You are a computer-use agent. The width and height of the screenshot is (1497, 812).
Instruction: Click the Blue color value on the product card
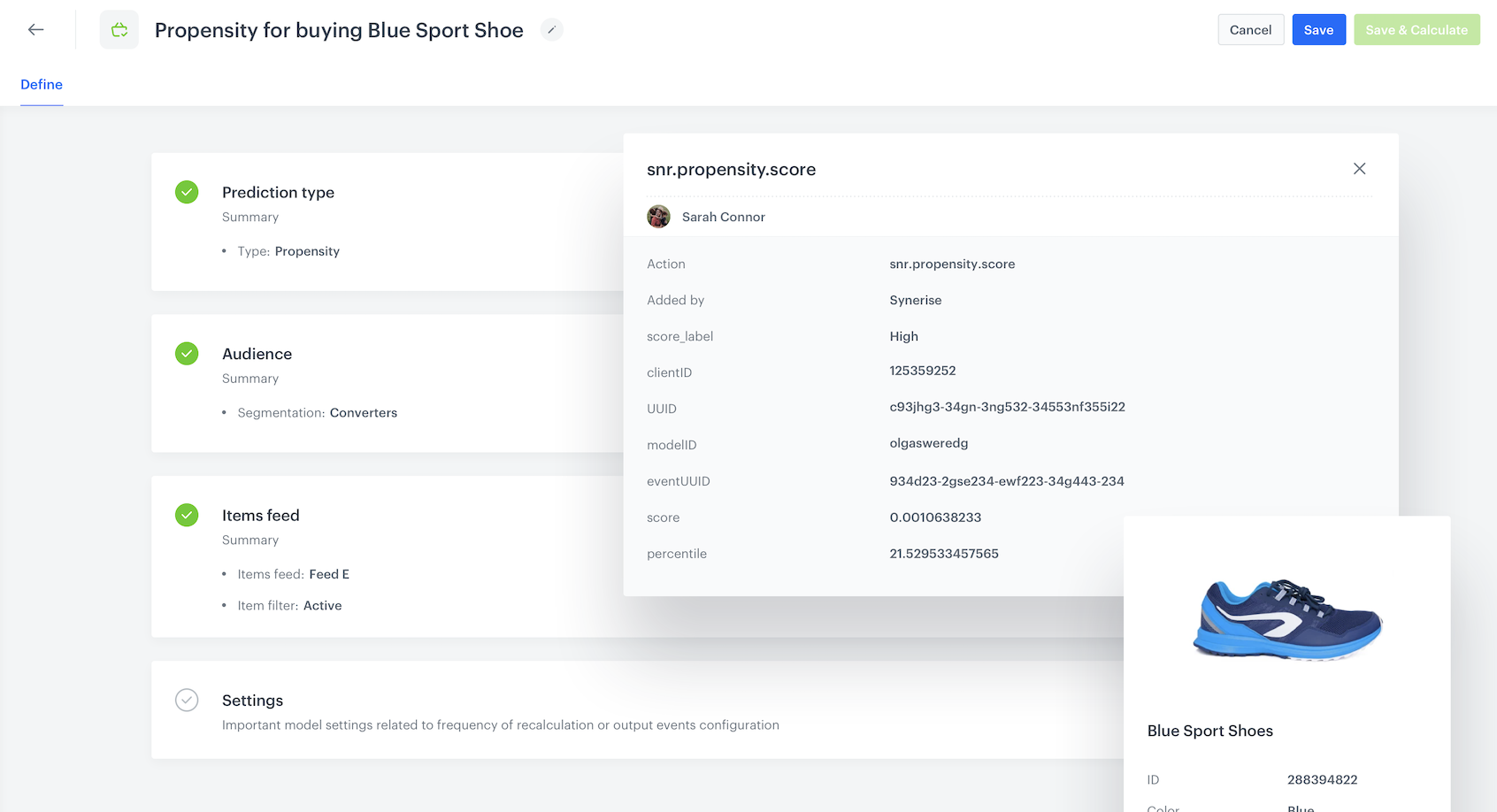point(1300,807)
